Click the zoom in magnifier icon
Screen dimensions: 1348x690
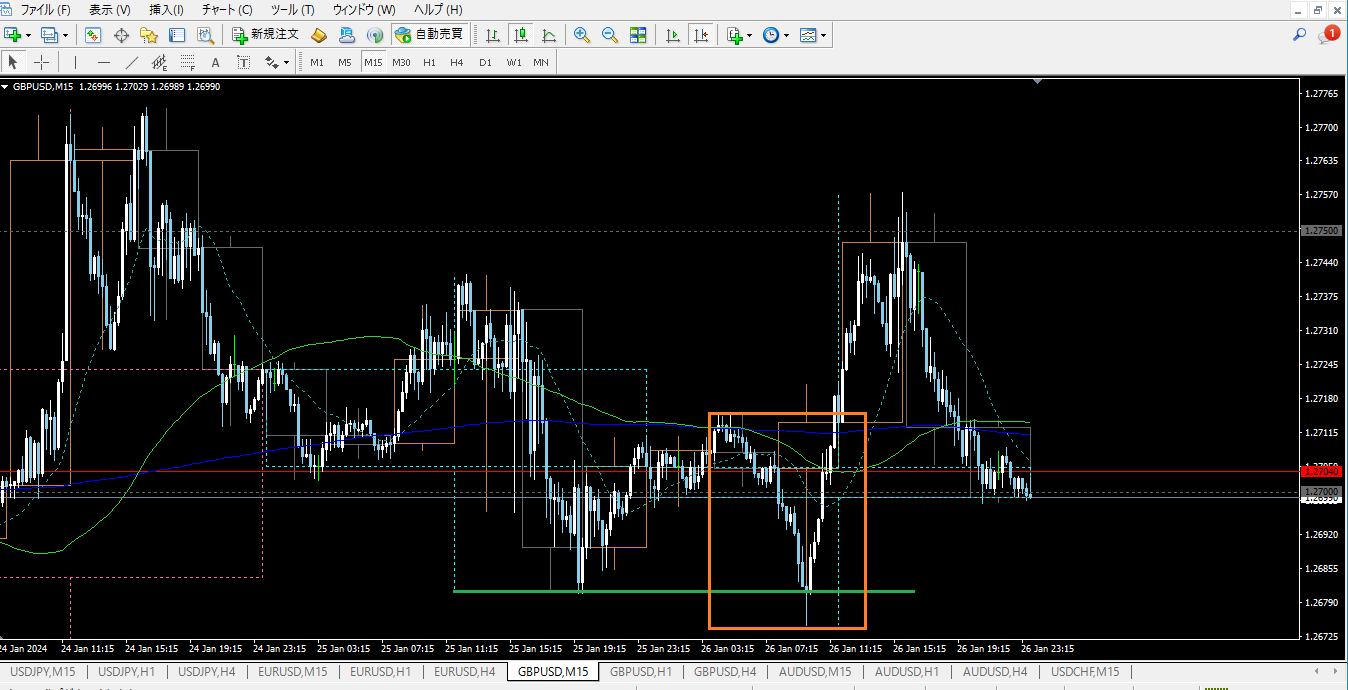click(x=582, y=35)
